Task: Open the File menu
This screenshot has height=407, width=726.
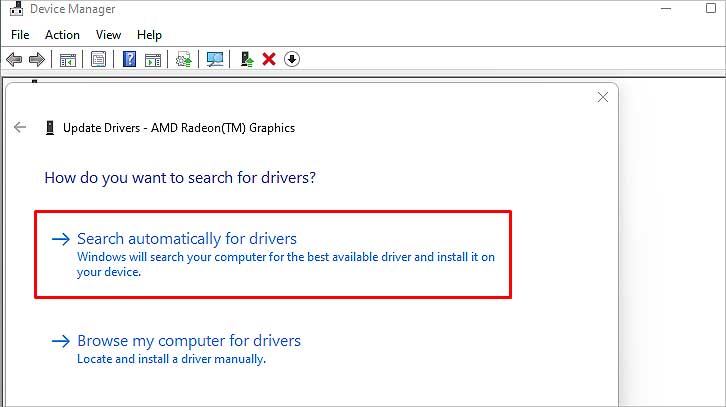Action: point(20,35)
